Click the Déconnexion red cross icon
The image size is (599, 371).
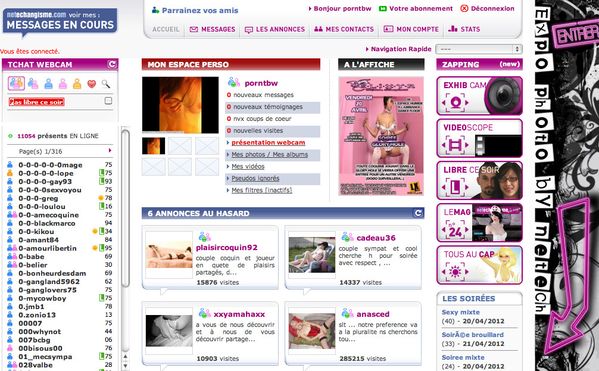[x=464, y=8]
